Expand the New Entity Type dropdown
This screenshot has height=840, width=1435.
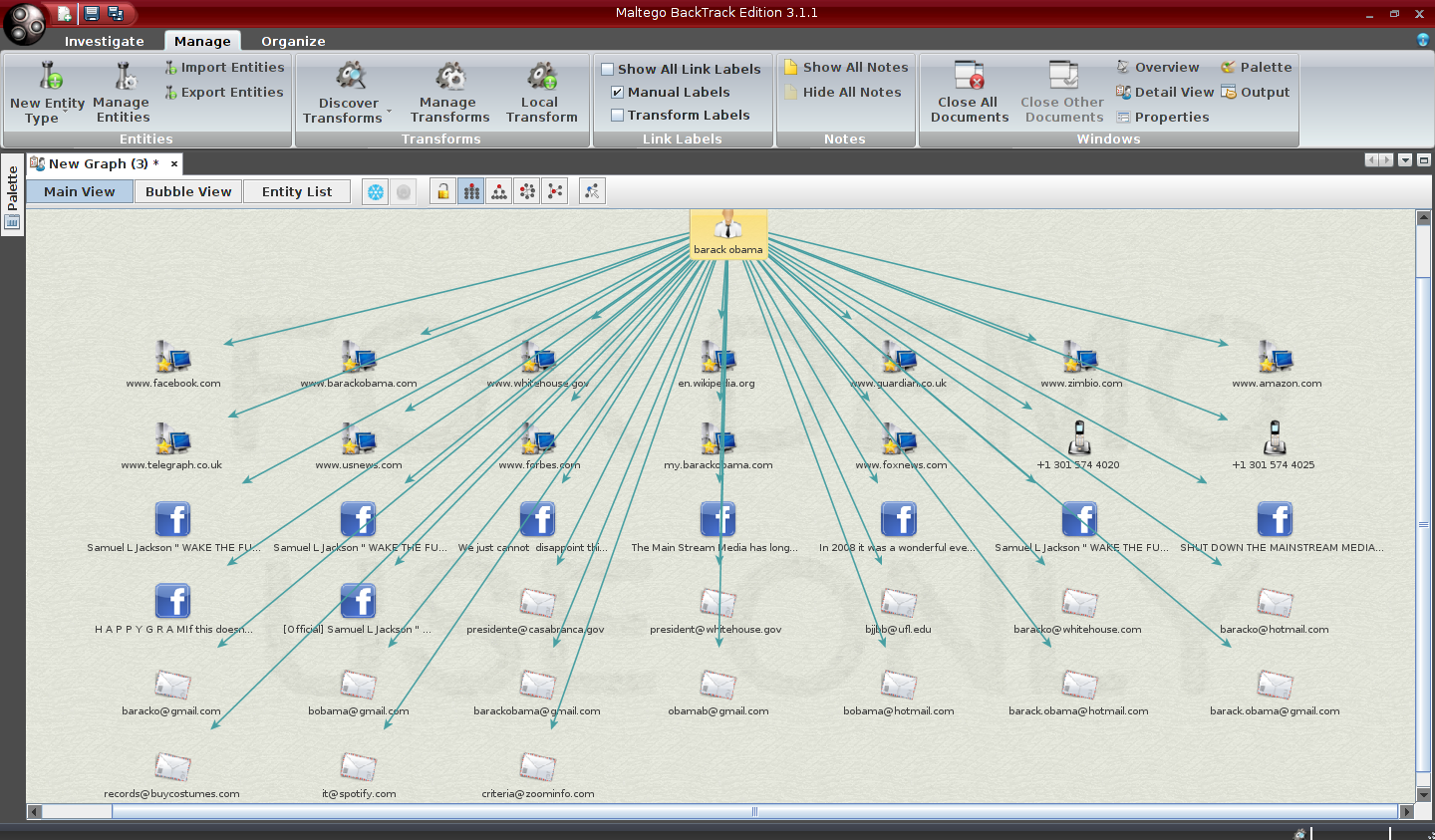tap(66, 111)
